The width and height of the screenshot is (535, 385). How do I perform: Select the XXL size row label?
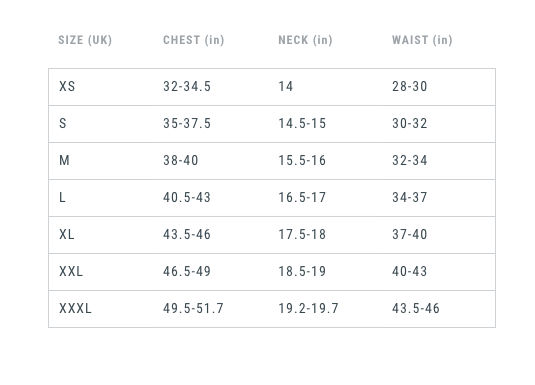tap(71, 271)
